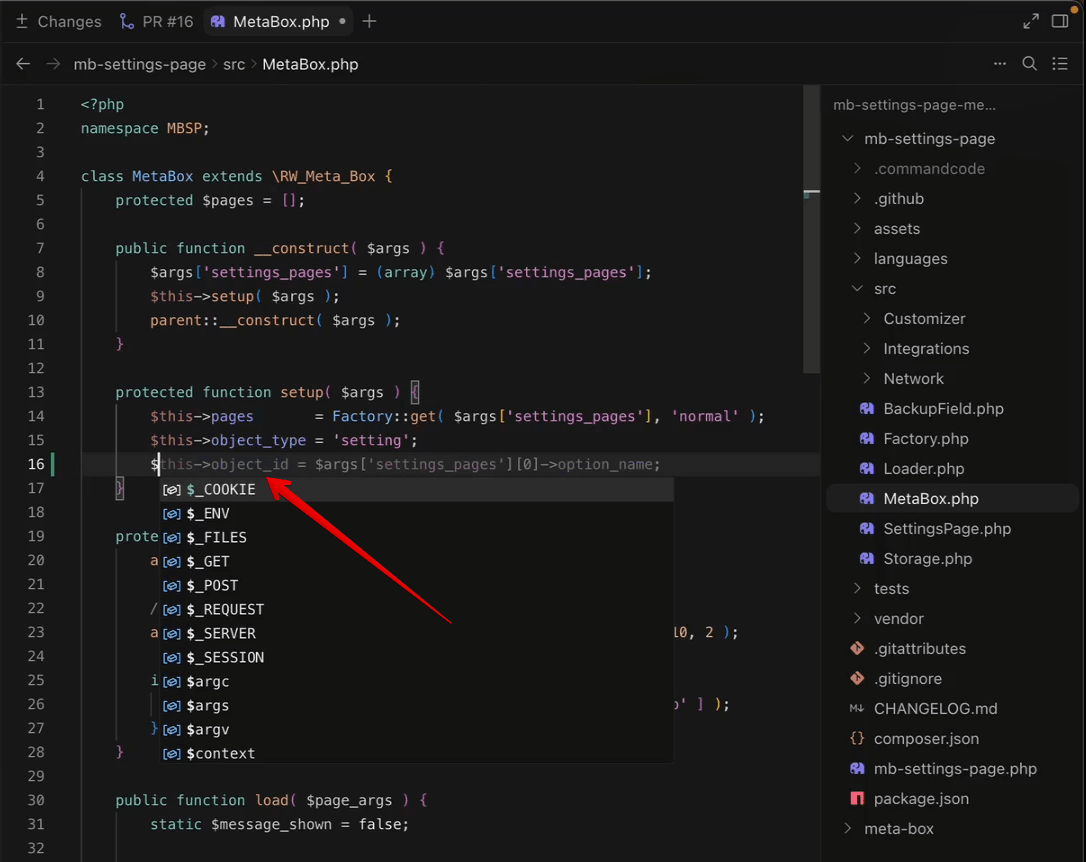Open the Changes tab
This screenshot has height=862, width=1086.
click(58, 21)
